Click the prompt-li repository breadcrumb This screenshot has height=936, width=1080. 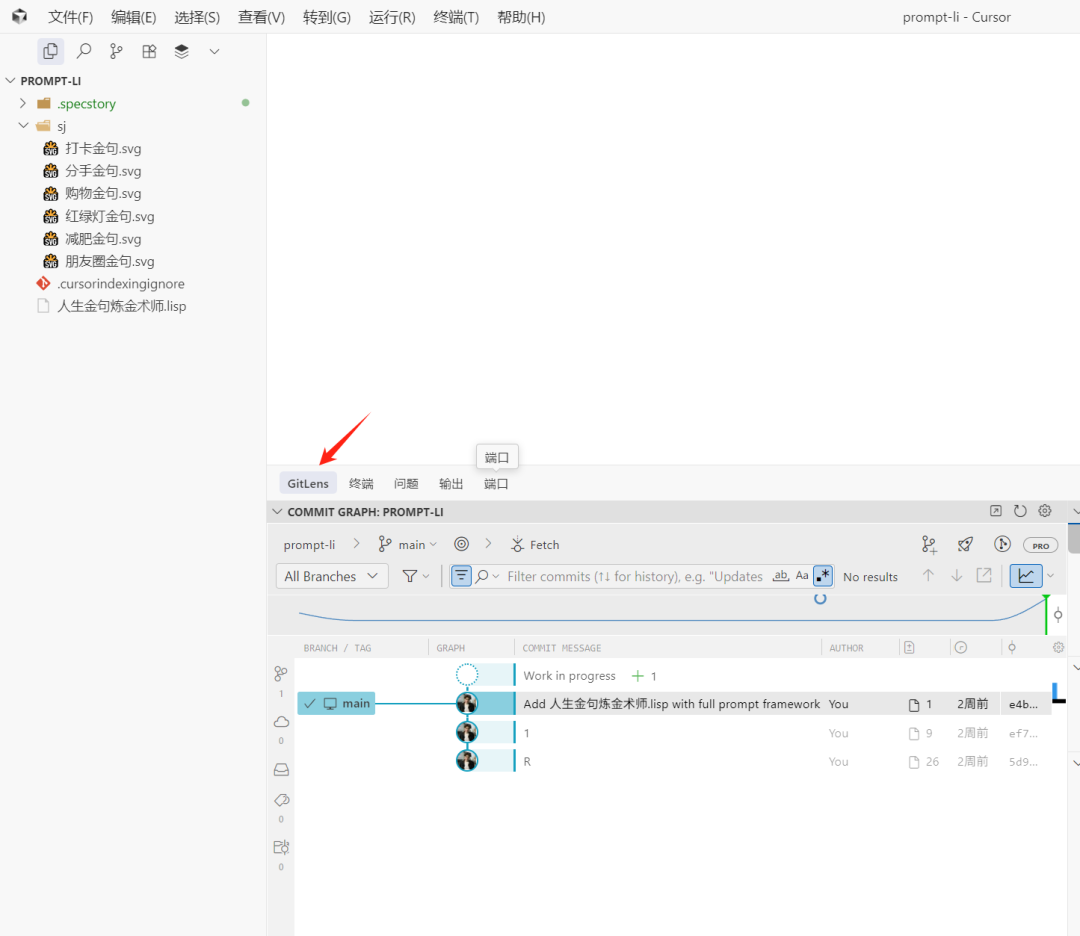tap(309, 545)
